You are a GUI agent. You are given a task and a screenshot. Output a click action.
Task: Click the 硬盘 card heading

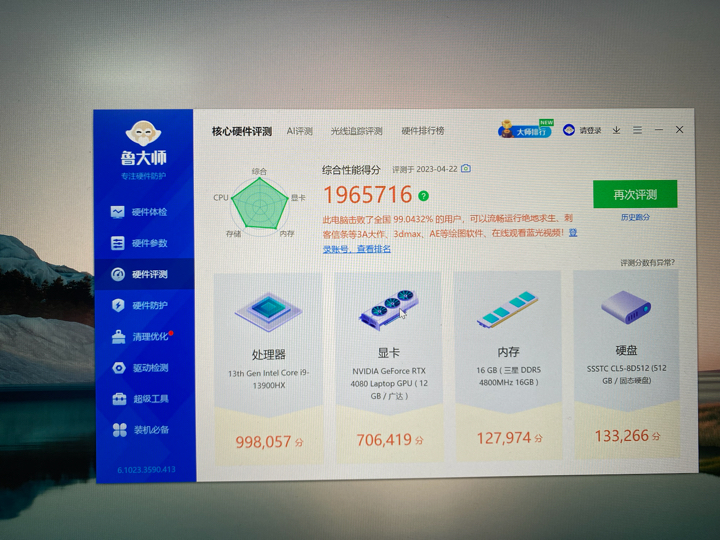626,350
